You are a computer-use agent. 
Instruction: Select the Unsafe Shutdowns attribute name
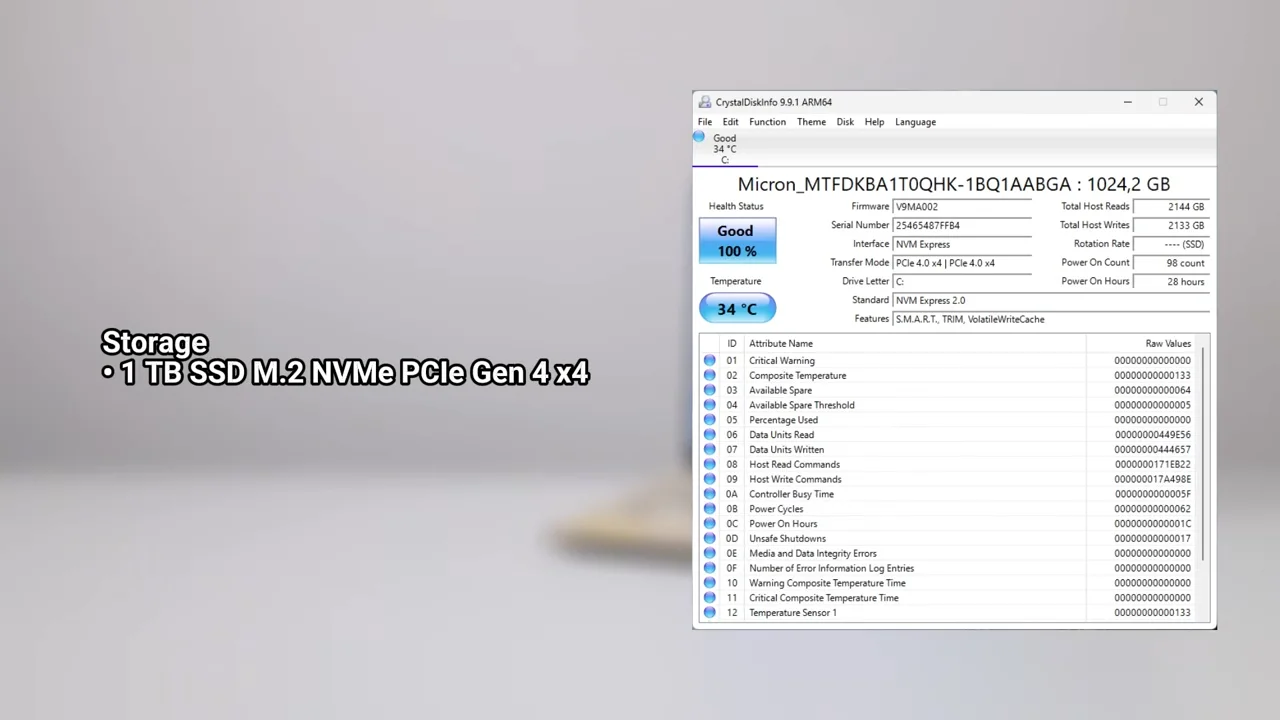point(787,538)
